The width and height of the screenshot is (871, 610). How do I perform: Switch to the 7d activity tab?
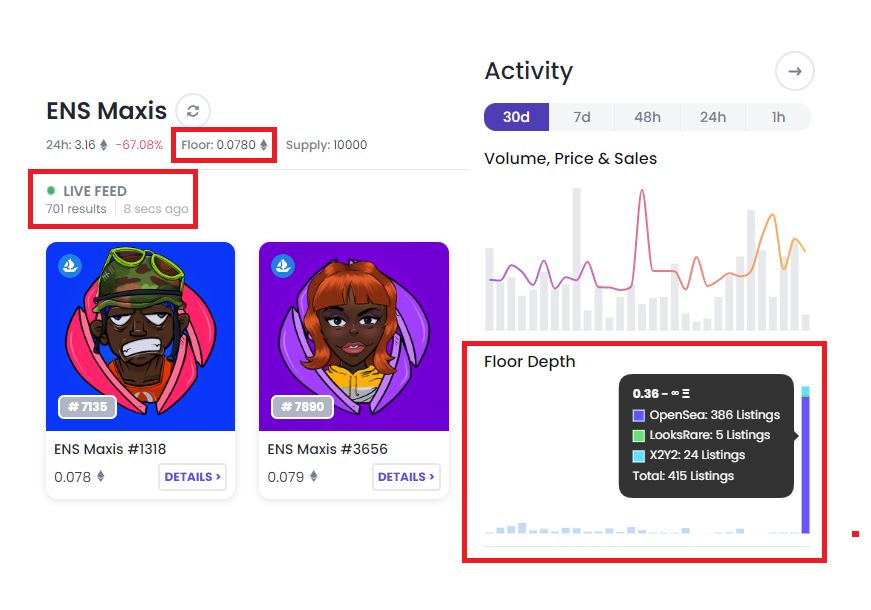click(x=582, y=117)
